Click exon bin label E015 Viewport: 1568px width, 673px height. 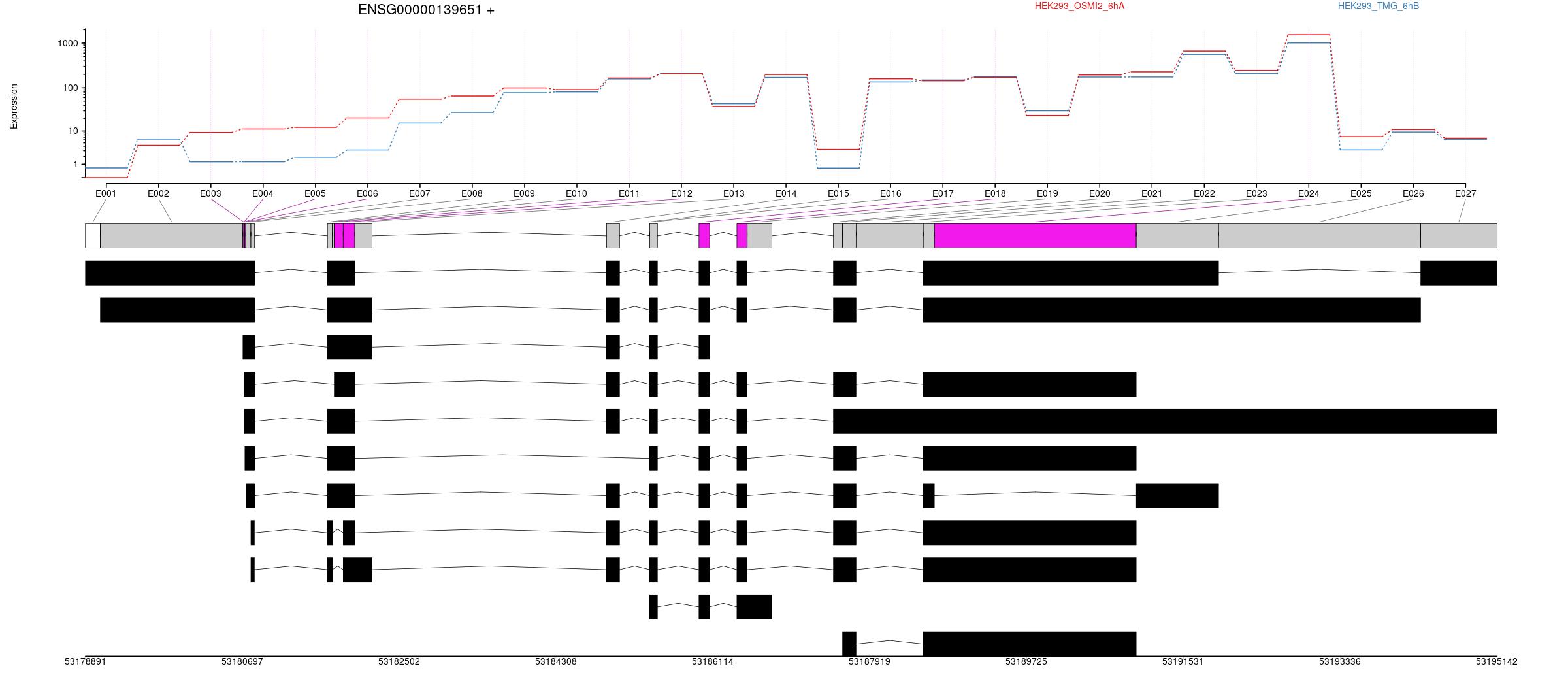pos(838,193)
